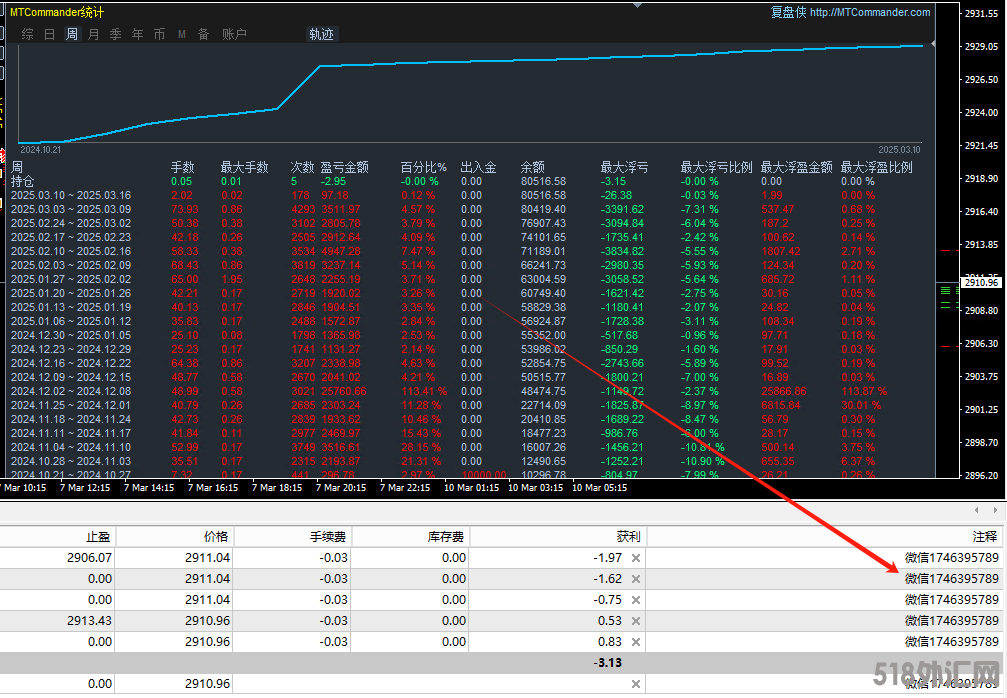
Task: Open the http://MTCommander.com link
Action: pyautogui.click(x=869, y=13)
